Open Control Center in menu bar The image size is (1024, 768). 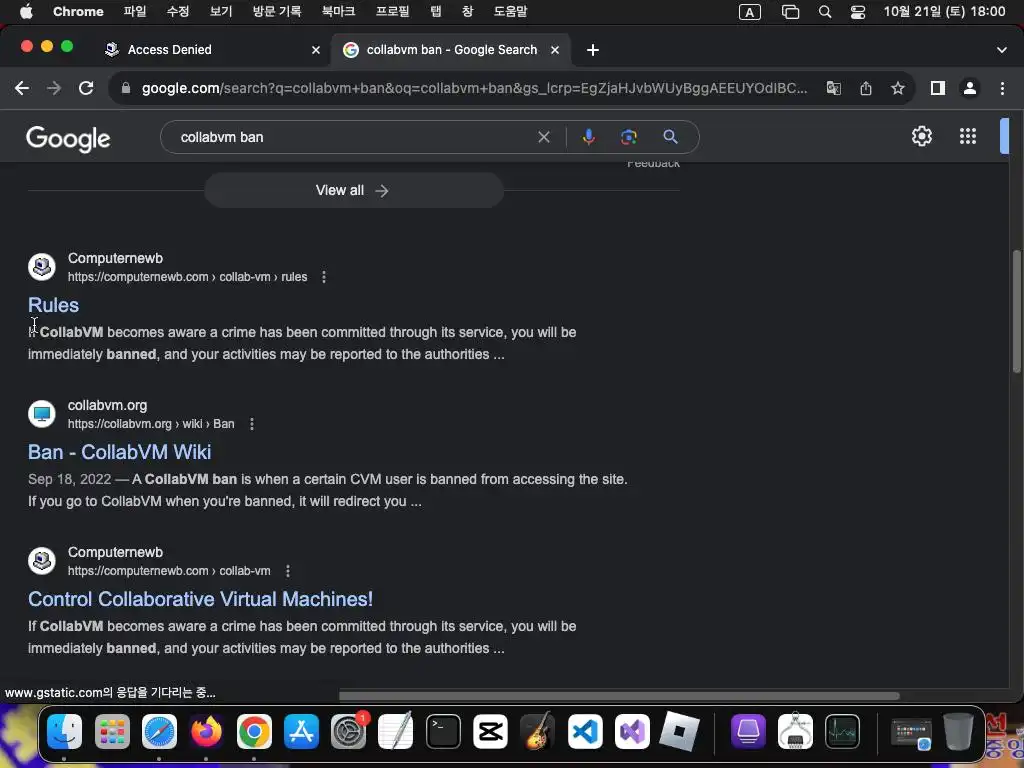[x=857, y=11]
